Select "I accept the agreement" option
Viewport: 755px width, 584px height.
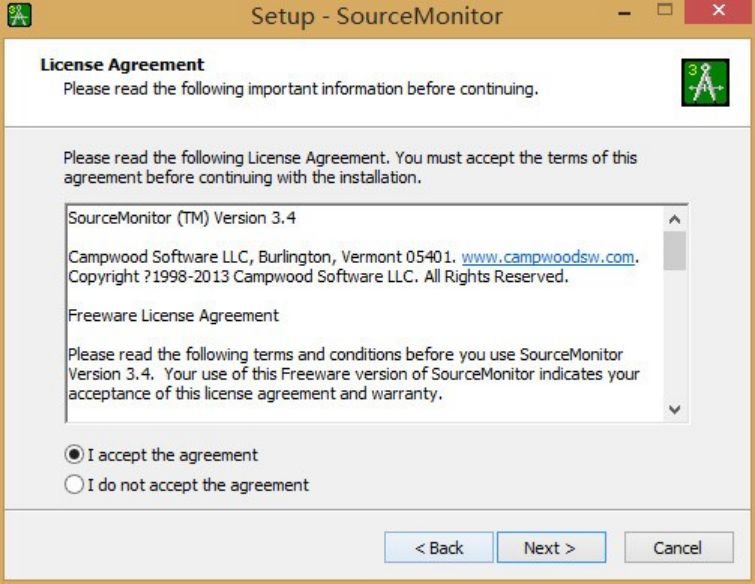click(x=74, y=455)
